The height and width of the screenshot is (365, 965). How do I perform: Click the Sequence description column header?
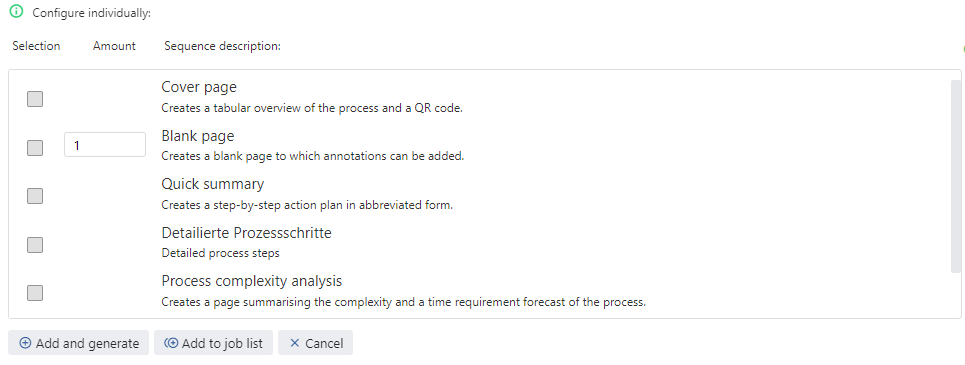(222, 46)
